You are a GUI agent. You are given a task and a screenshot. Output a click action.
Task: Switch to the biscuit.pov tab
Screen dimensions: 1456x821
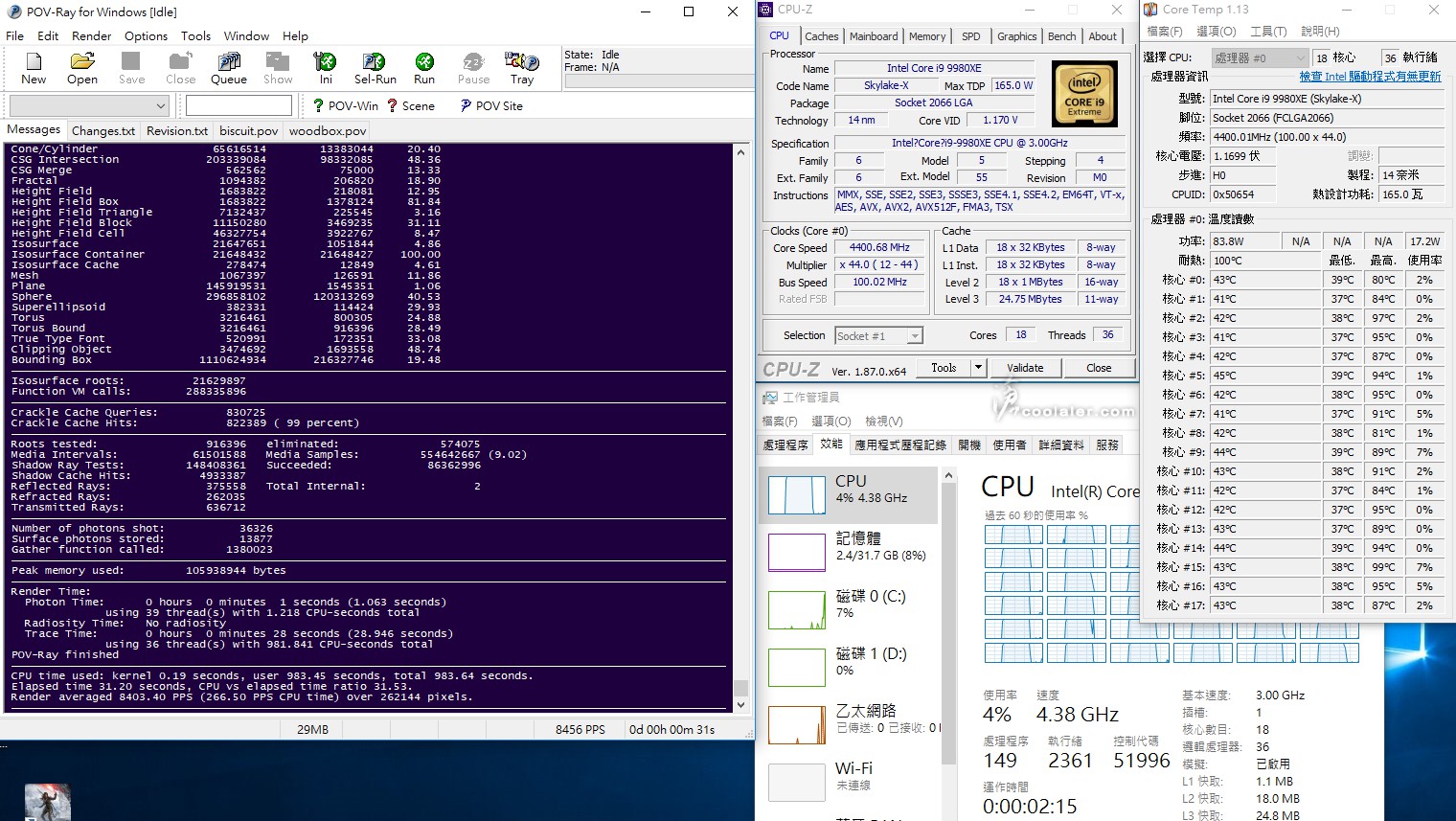pyautogui.click(x=248, y=130)
